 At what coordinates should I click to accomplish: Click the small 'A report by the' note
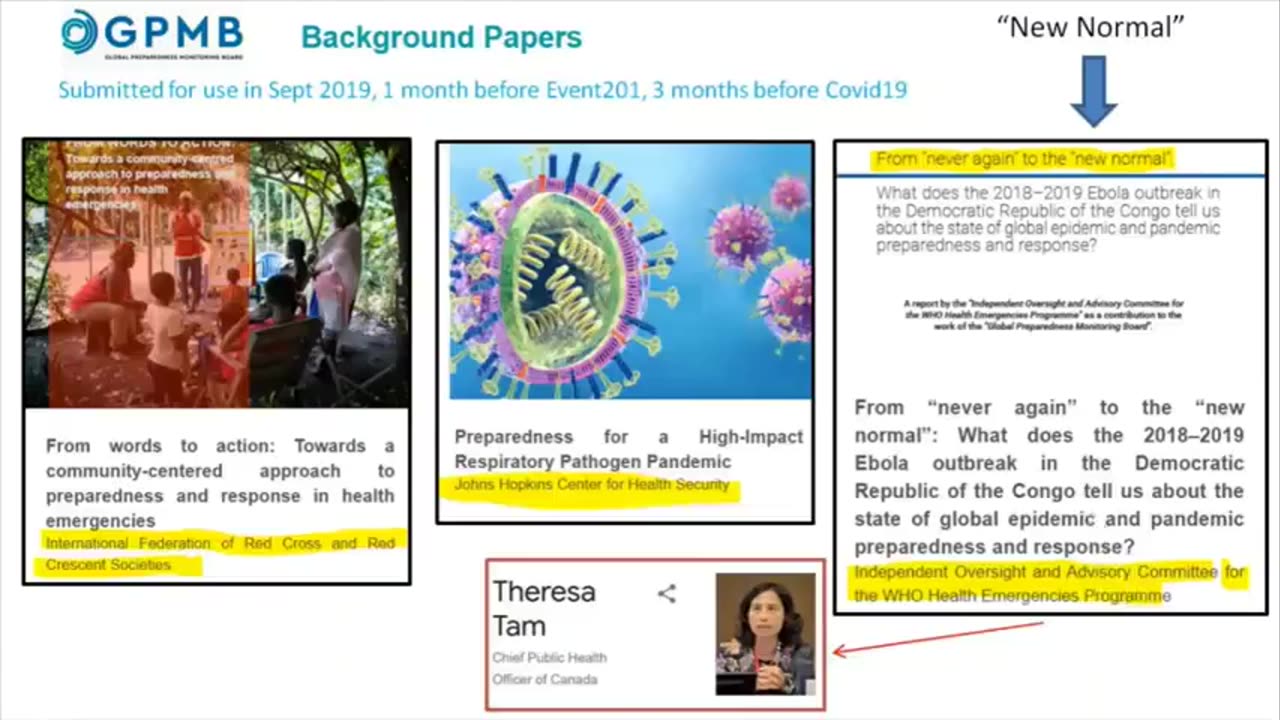[1043, 315]
